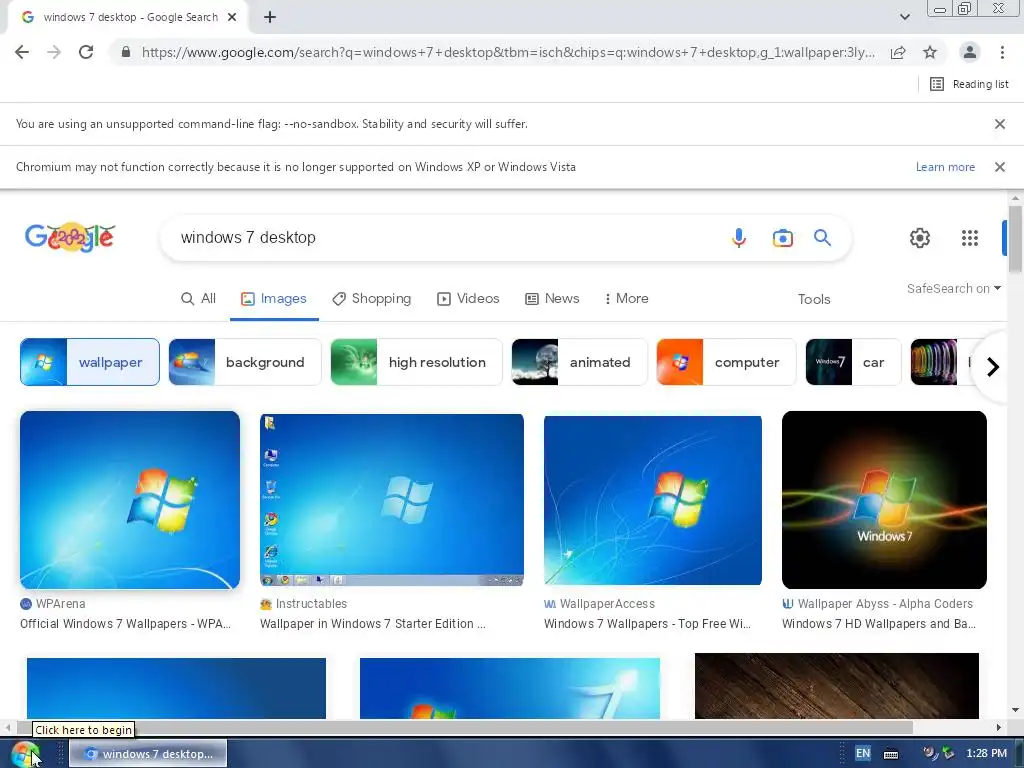Switch to the Videos tab
Viewport: 1024px width, 768px height.
tap(468, 298)
